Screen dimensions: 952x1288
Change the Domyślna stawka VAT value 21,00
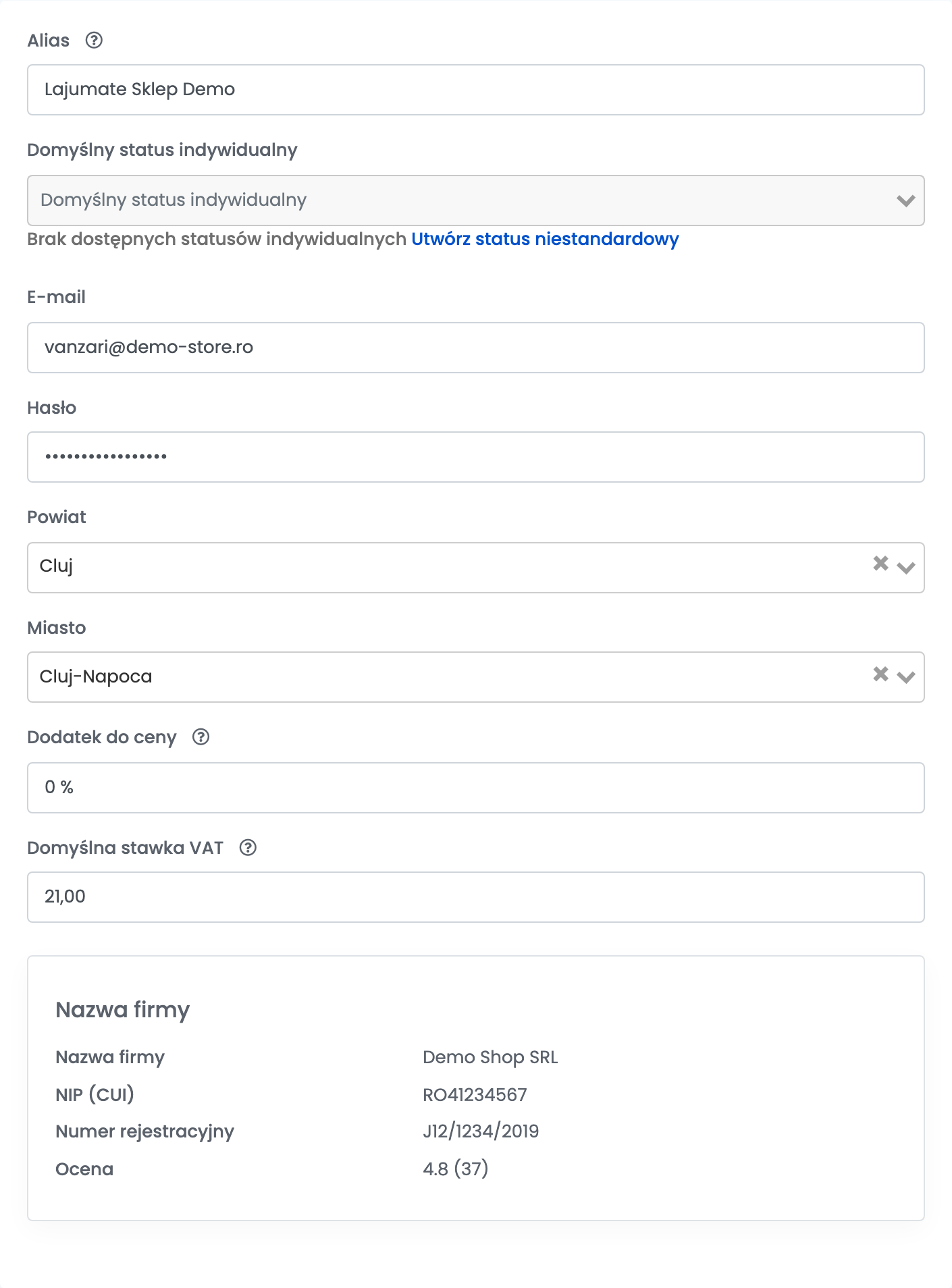pyautogui.click(x=475, y=897)
